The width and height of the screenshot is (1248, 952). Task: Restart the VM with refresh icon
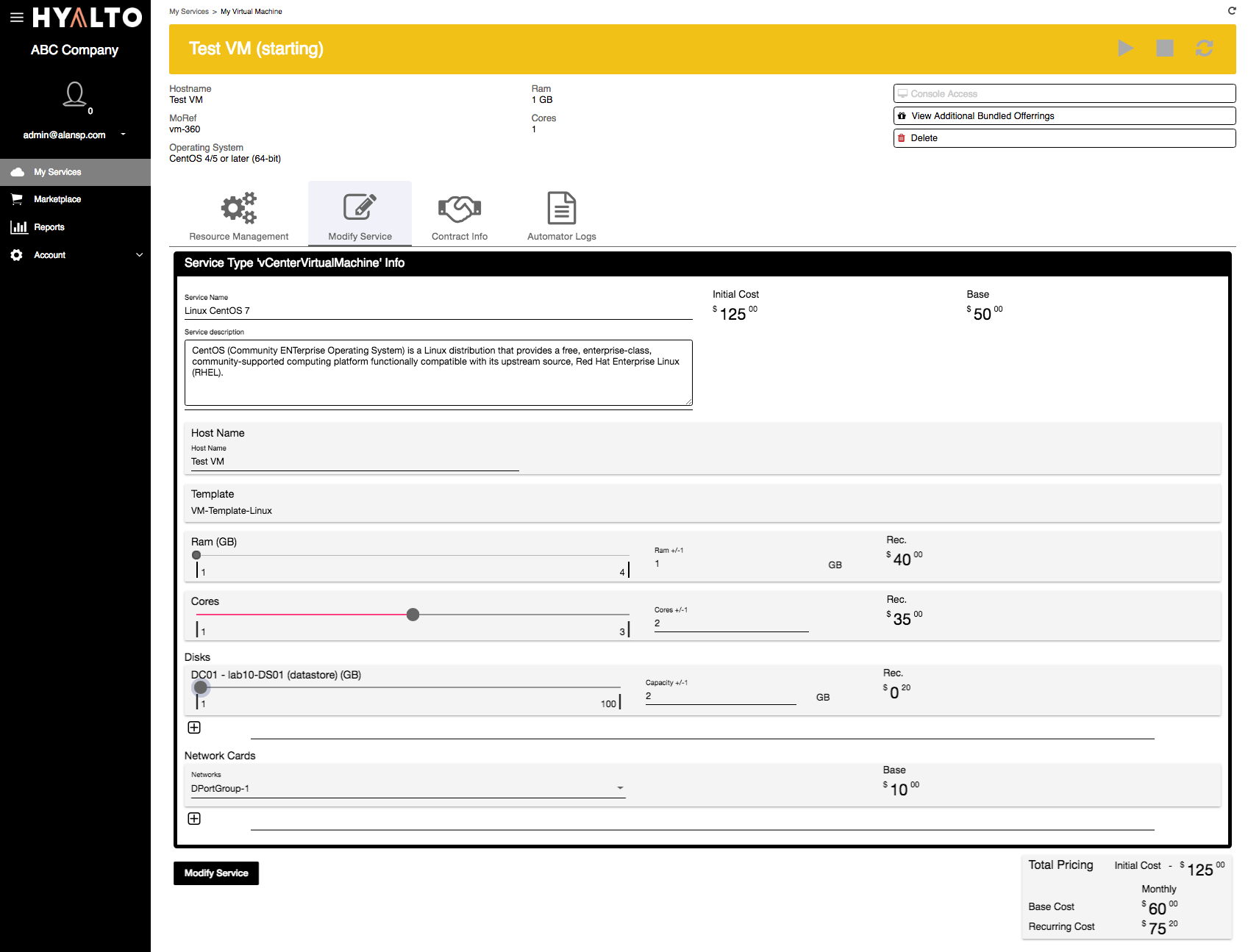1204,49
